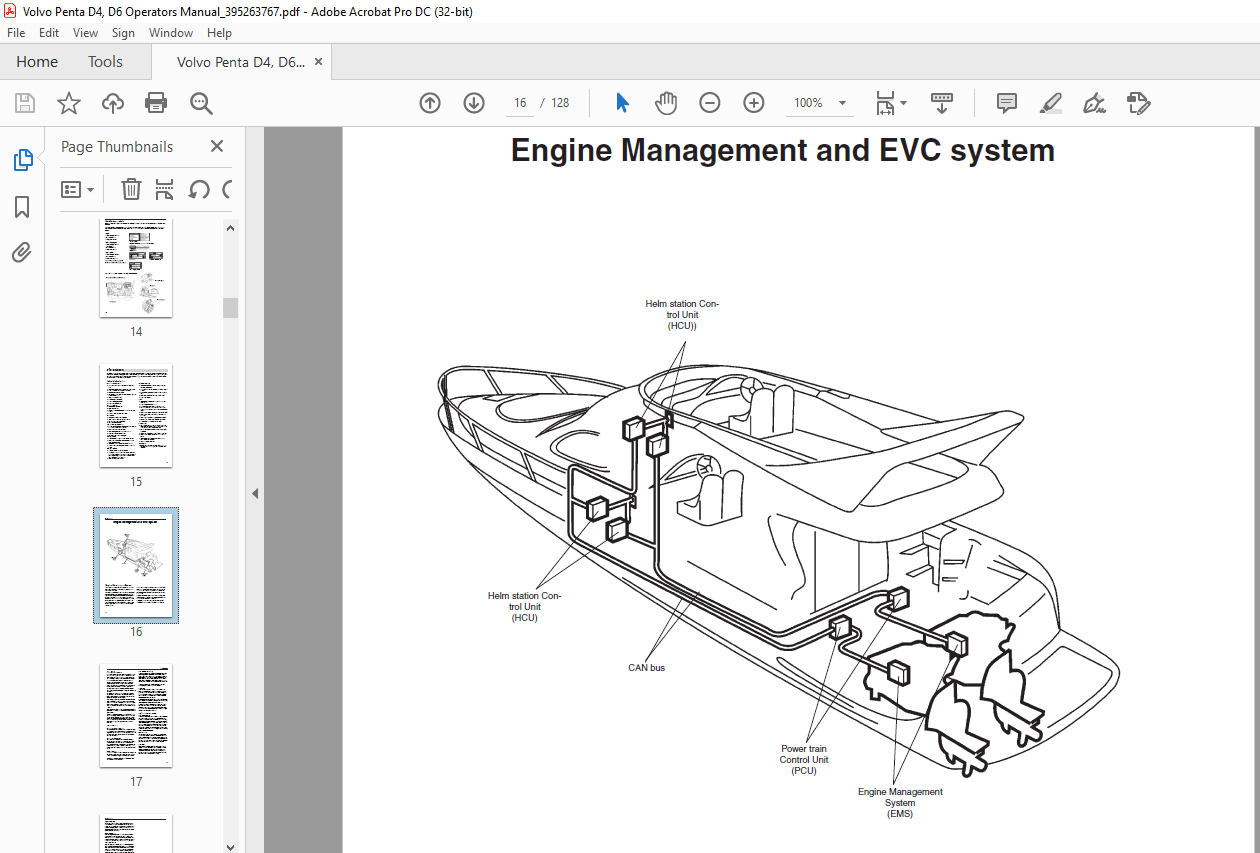The image size is (1260, 853).
Task: Rotate page counterclockwise
Action: pyautogui.click(x=199, y=189)
